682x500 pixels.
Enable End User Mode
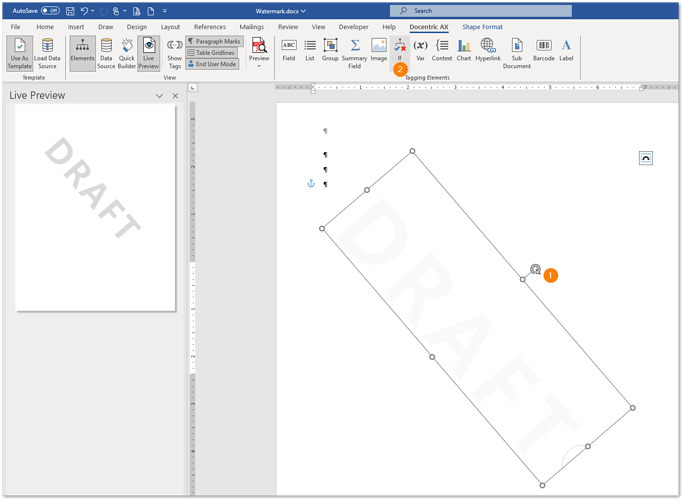click(x=212, y=63)
